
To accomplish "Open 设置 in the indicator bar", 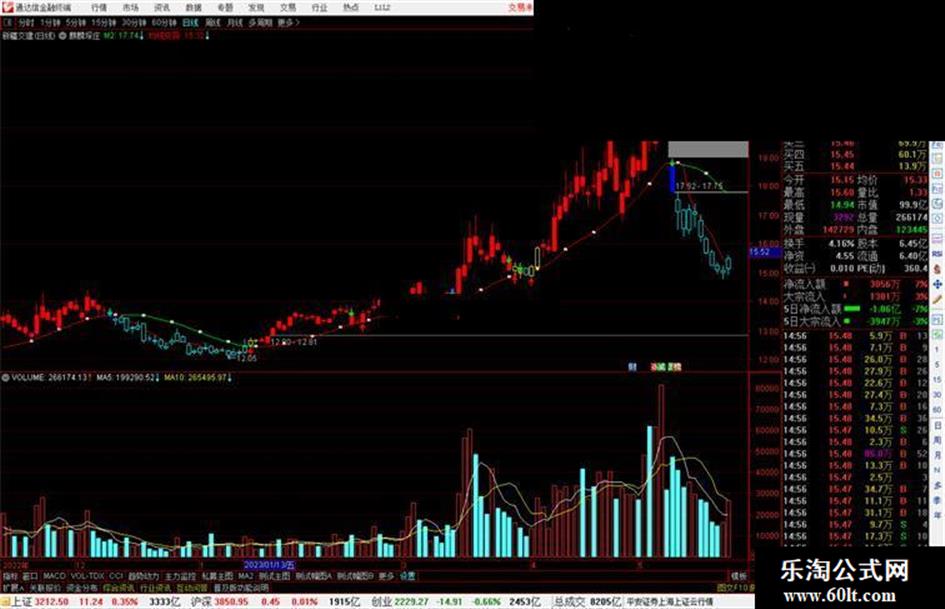I will coord(407,576).
